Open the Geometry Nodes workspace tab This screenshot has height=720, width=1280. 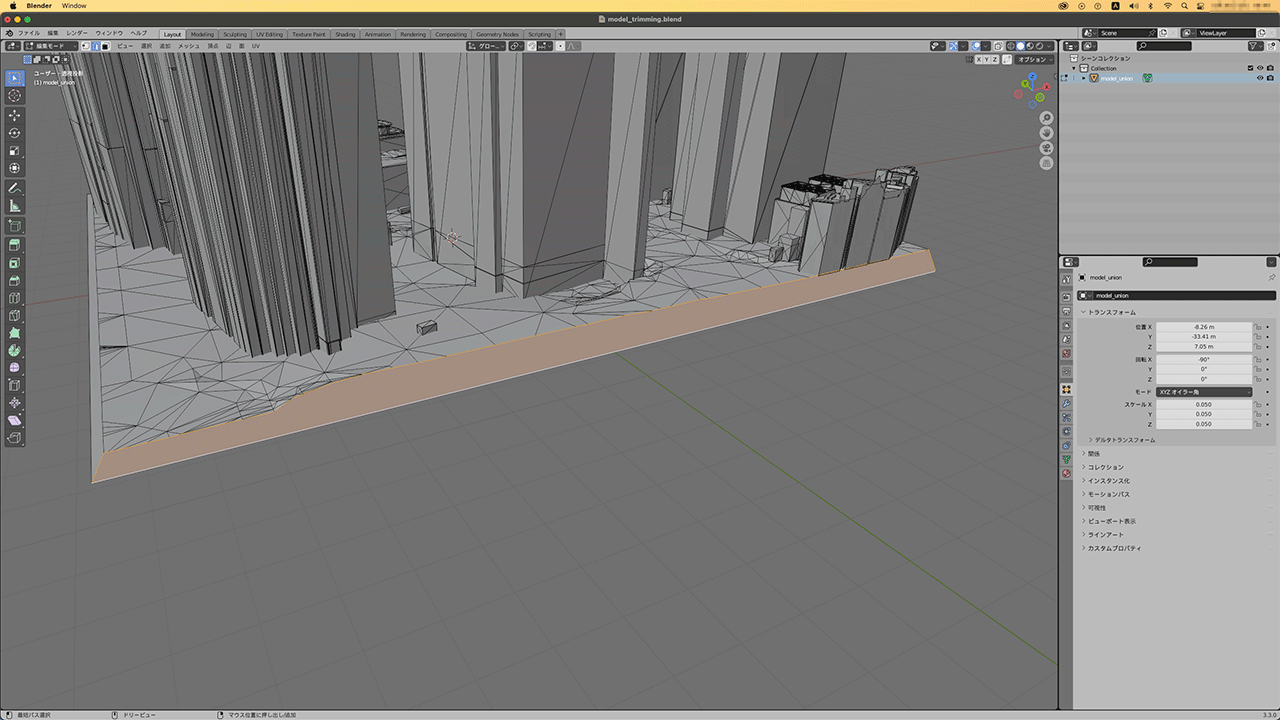497,34
